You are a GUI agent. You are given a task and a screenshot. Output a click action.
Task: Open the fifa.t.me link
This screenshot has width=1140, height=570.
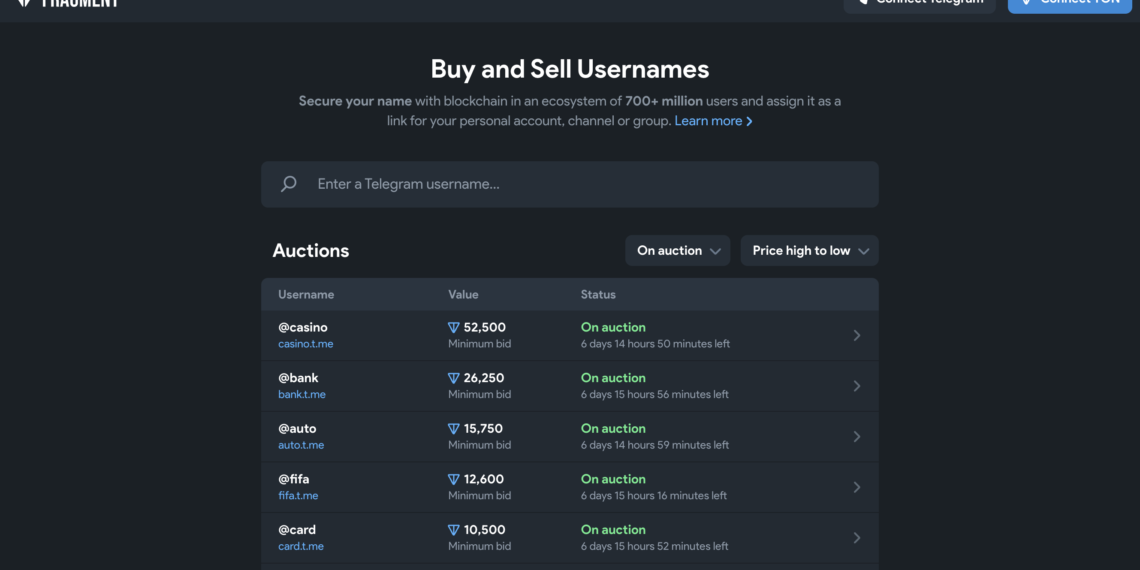(x=298, y=496)
